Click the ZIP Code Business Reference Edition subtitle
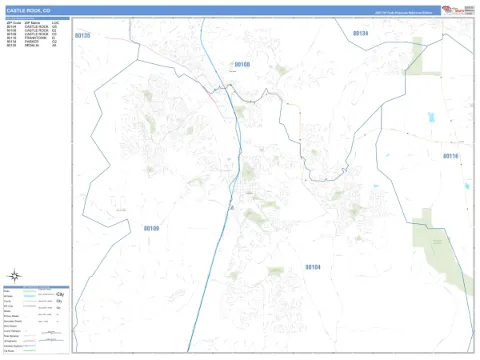The image size is (480, 360). coord(403,13)
